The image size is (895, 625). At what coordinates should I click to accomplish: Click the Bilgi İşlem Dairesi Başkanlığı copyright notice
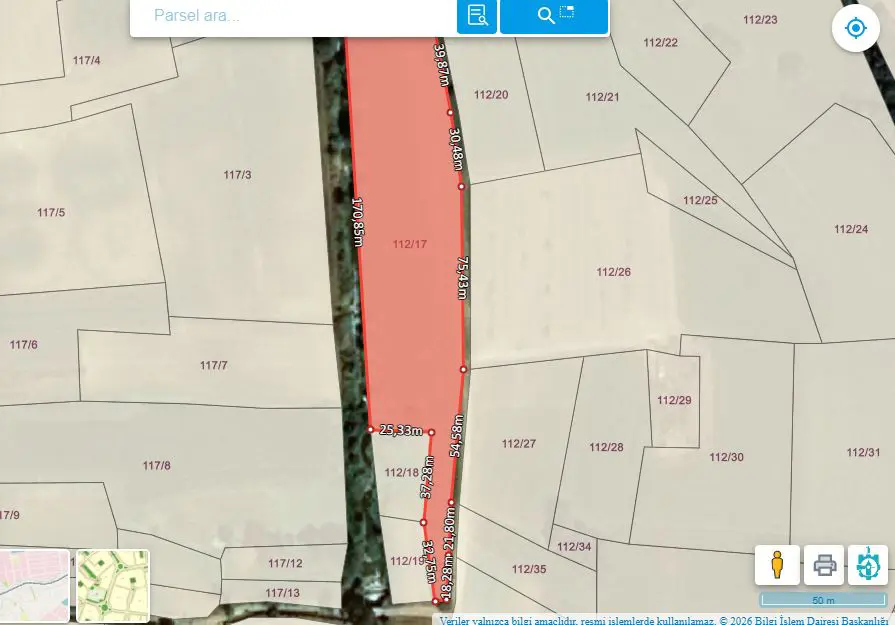pyautogui.click(x=804, y=620)
